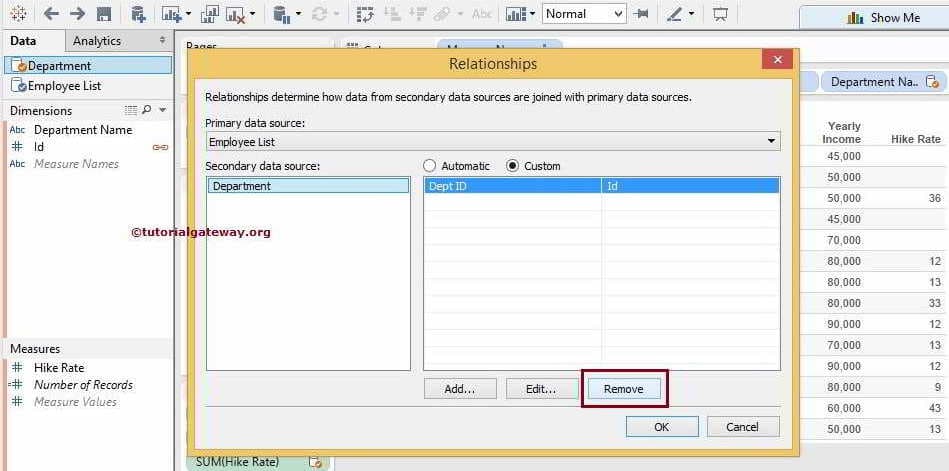Select Department data source icon
This screenshot has width=949, height=471.
19,65
